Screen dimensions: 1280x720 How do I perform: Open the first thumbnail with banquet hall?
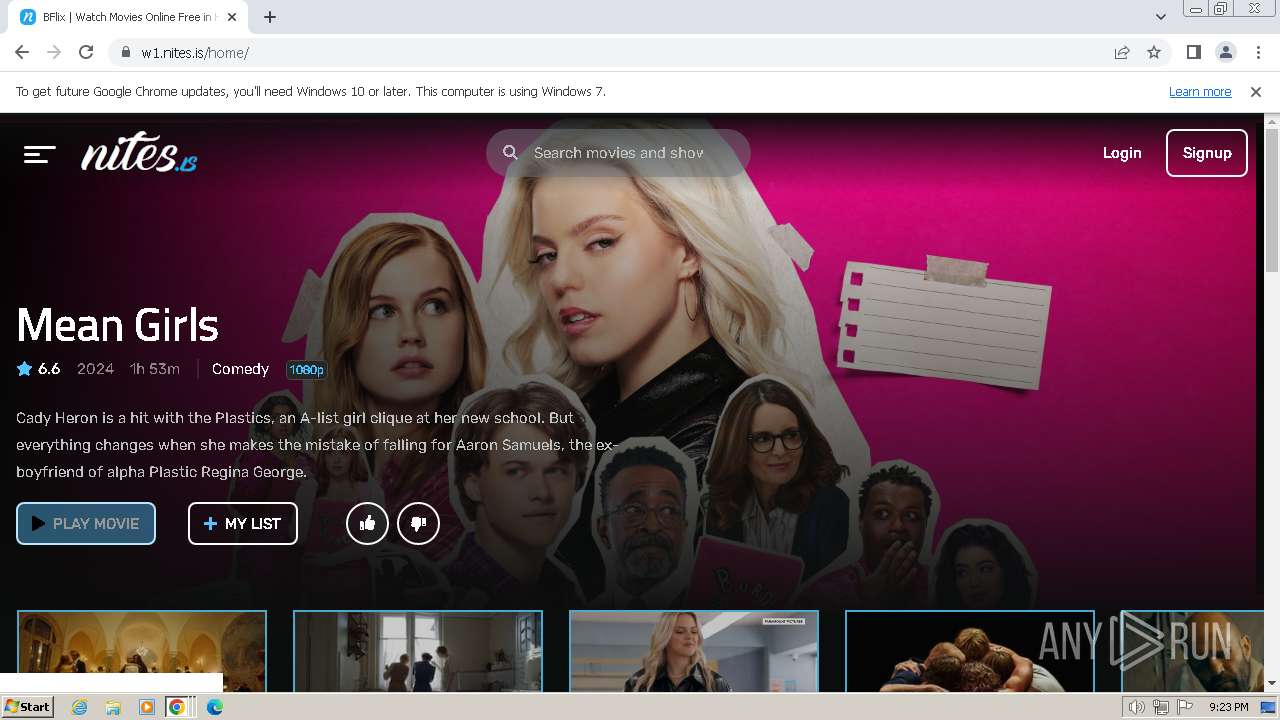pyautogui.click(x=142, y=651)
